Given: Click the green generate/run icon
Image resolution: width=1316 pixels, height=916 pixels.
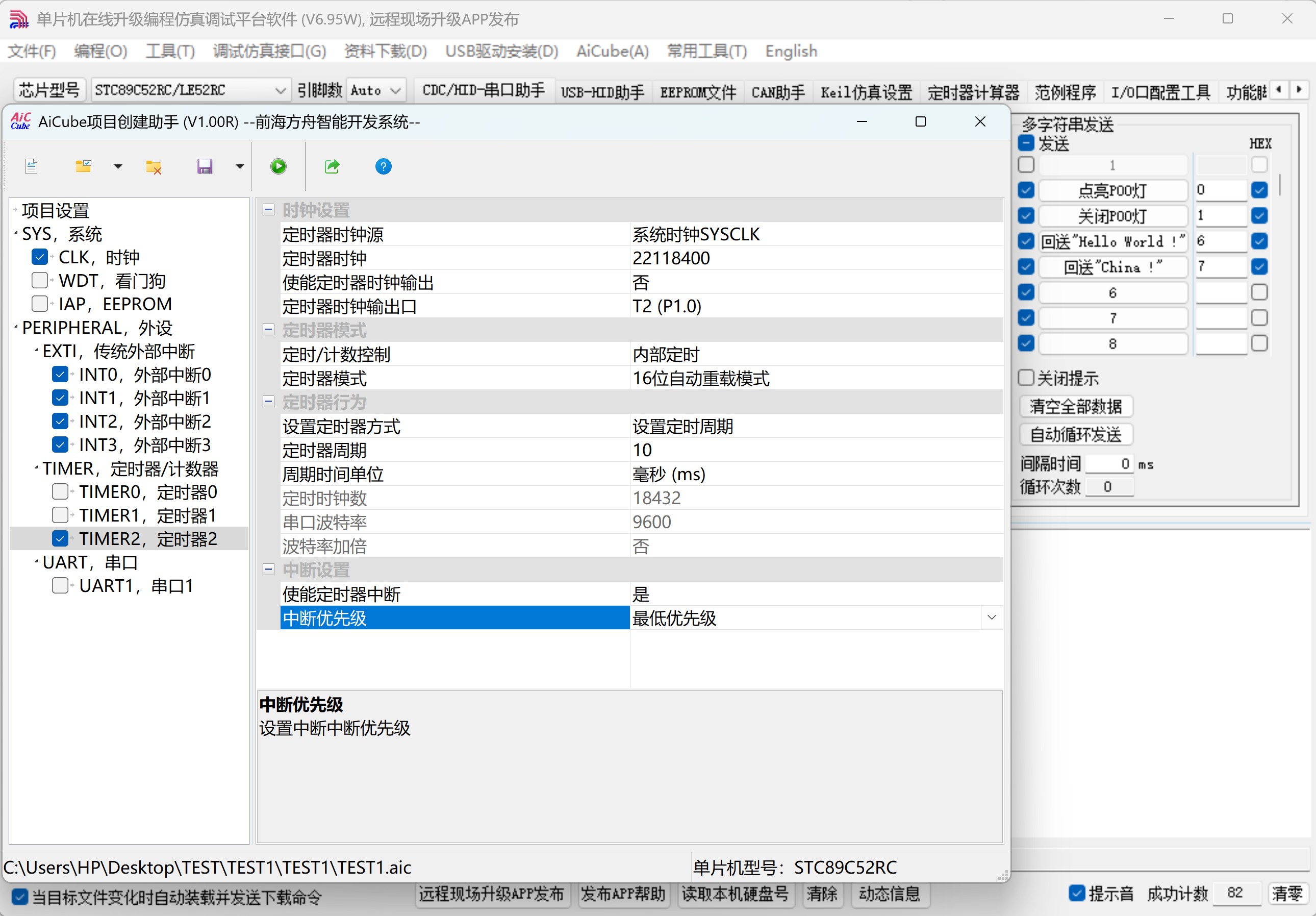Looking at the screenshot, I should [279, 167].
